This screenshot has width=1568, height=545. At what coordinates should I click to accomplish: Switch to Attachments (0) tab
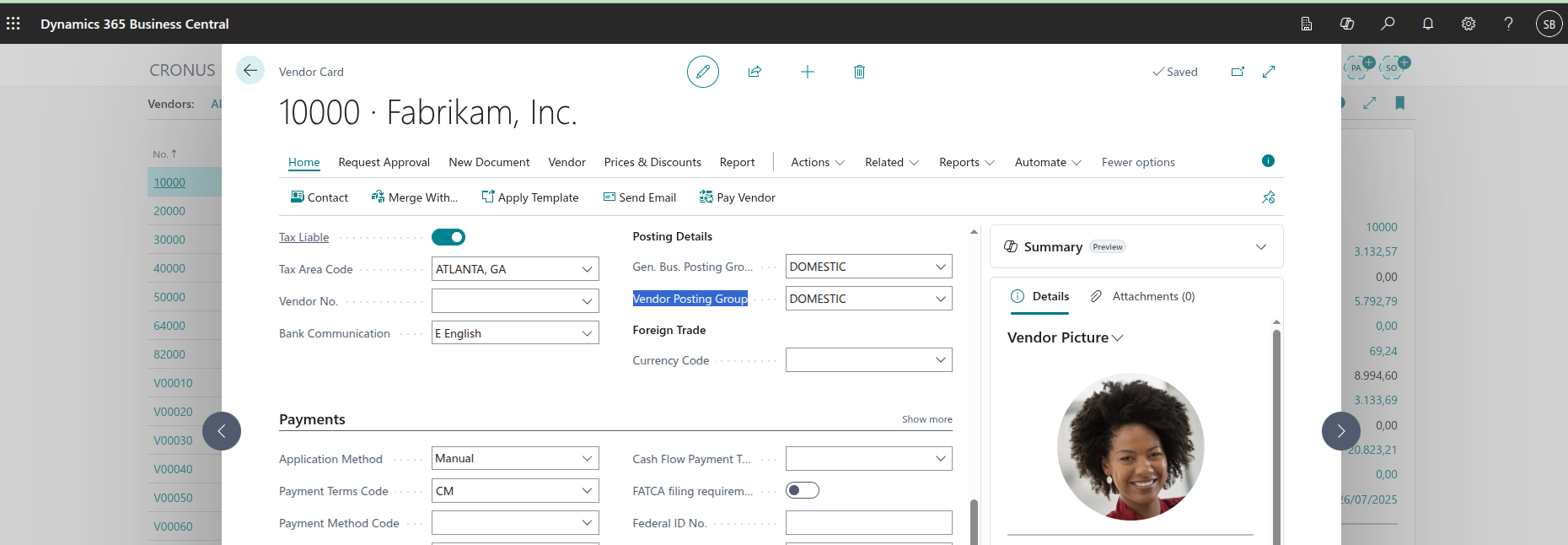click(x=1142, y=296)
